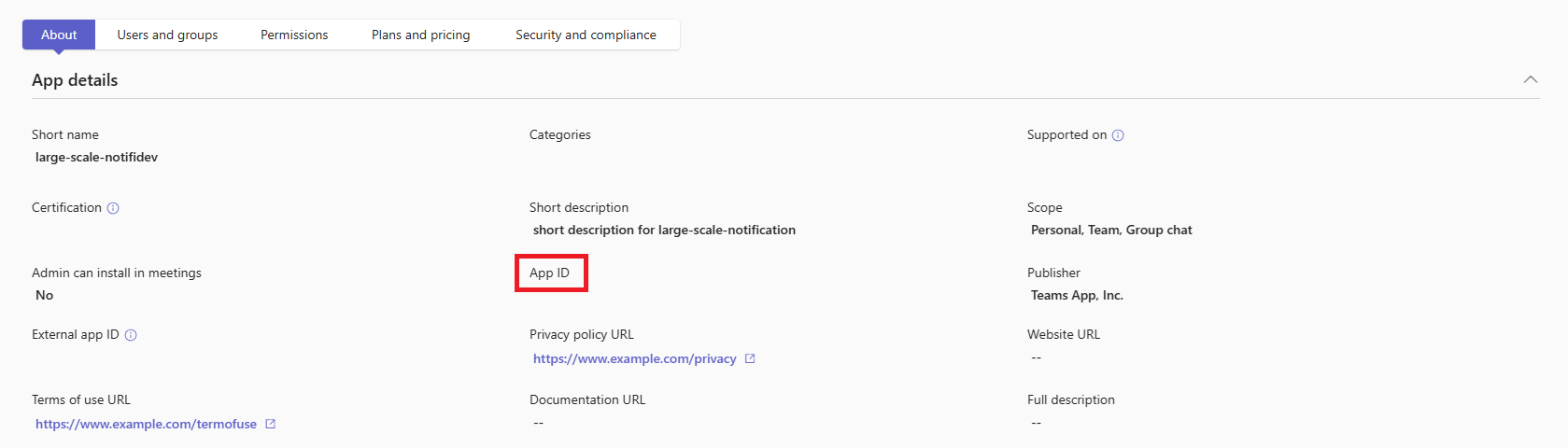1568x448 pixels.
Task: Click the Documentation URL label
Action: [587, 399]
